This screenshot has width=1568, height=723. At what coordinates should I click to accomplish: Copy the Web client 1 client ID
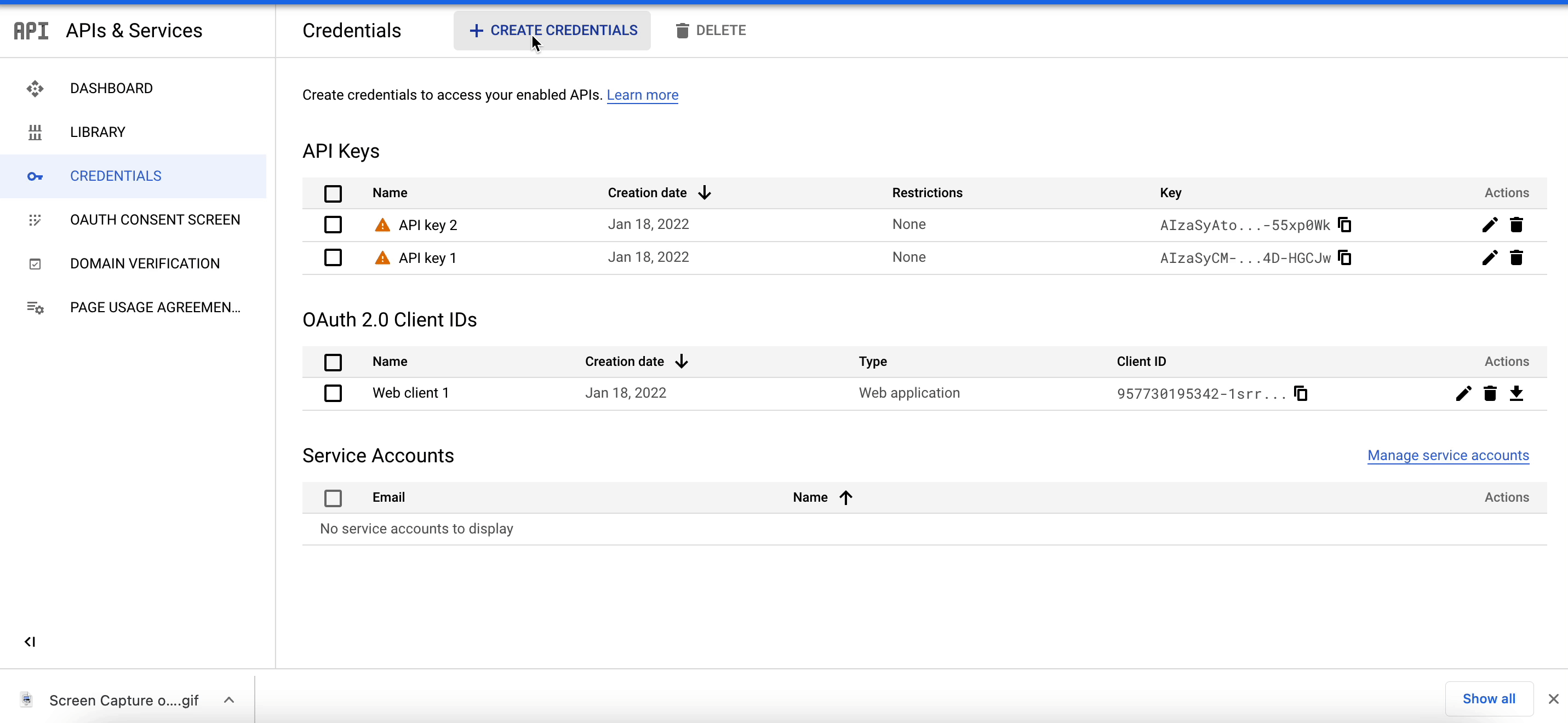pos(1300,393)
